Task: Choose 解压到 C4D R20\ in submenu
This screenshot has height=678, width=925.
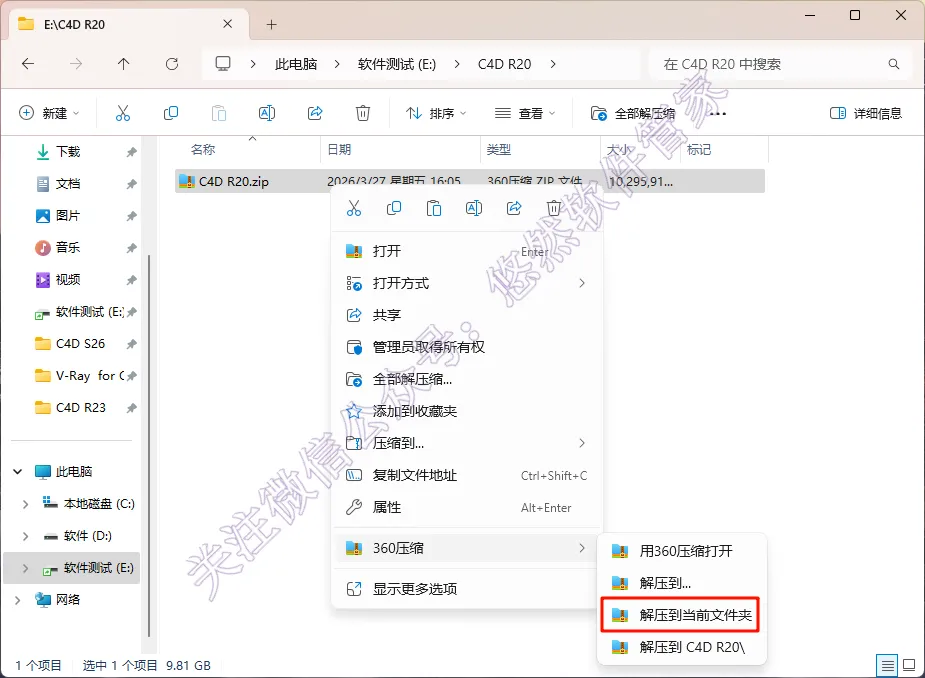Action: (x=681, y=647)
